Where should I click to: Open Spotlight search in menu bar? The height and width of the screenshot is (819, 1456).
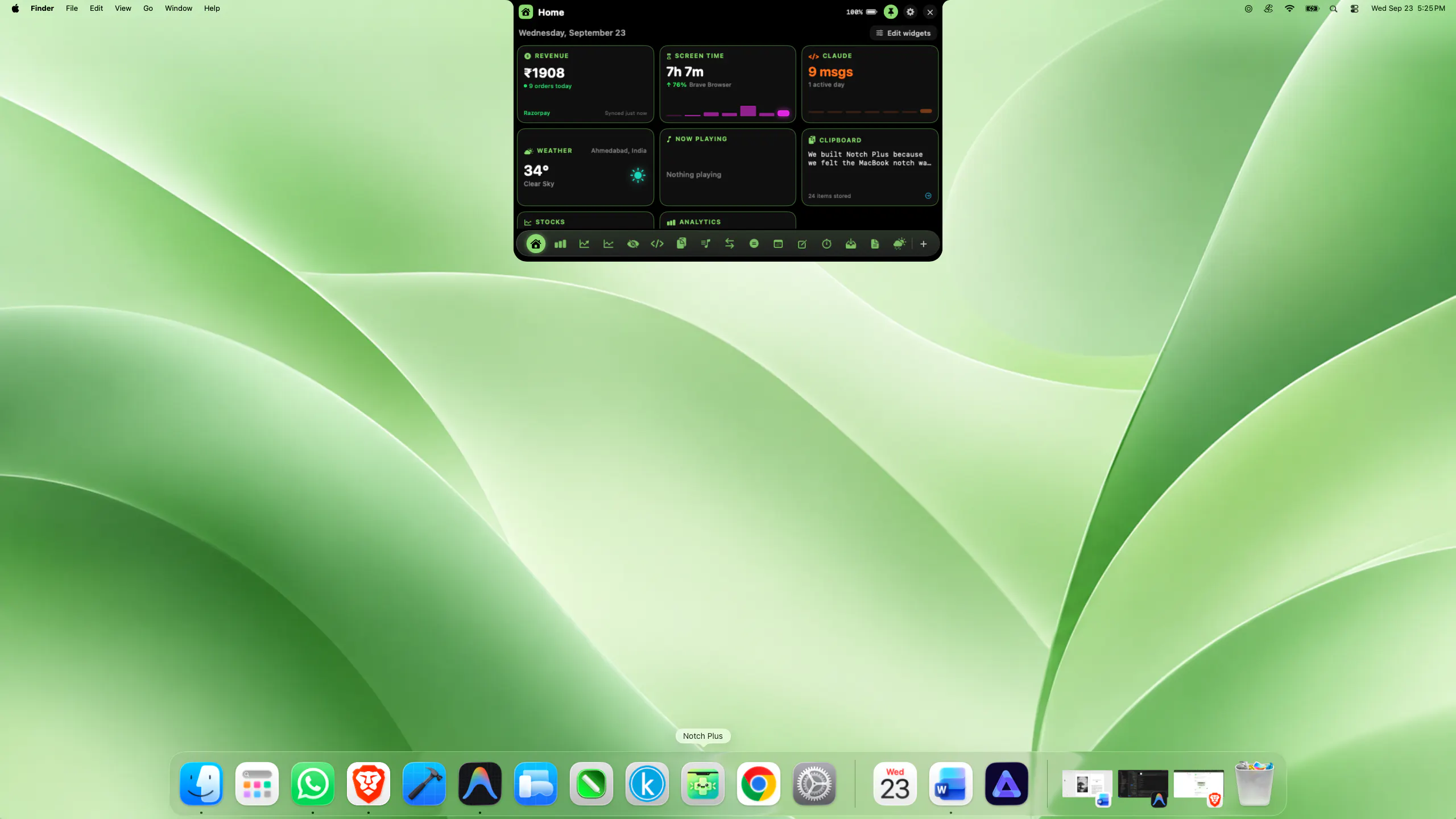click(x=1333, y=9)
